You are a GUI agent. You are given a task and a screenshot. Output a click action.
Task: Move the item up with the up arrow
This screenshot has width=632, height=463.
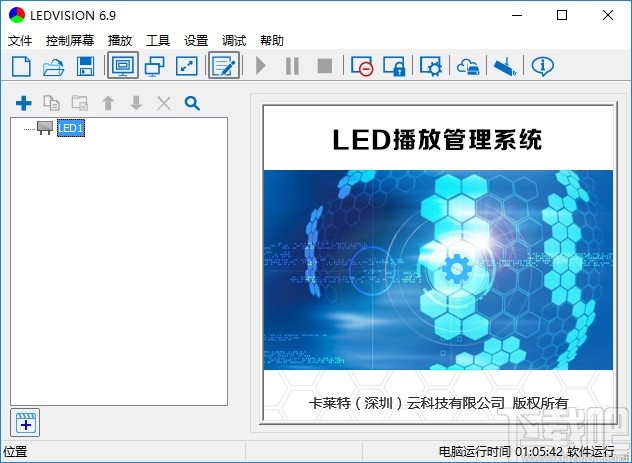click(108, 103)
